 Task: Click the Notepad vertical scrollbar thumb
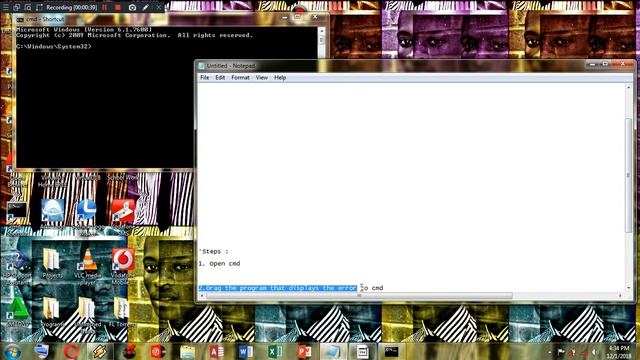click(x=628, y=176)
